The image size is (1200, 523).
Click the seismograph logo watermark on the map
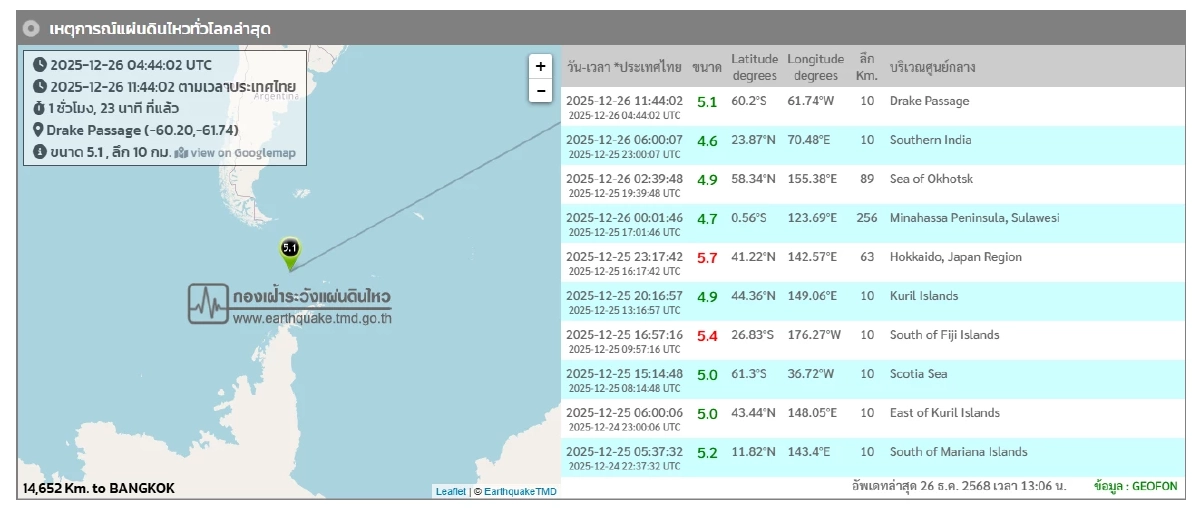[208, 303]
